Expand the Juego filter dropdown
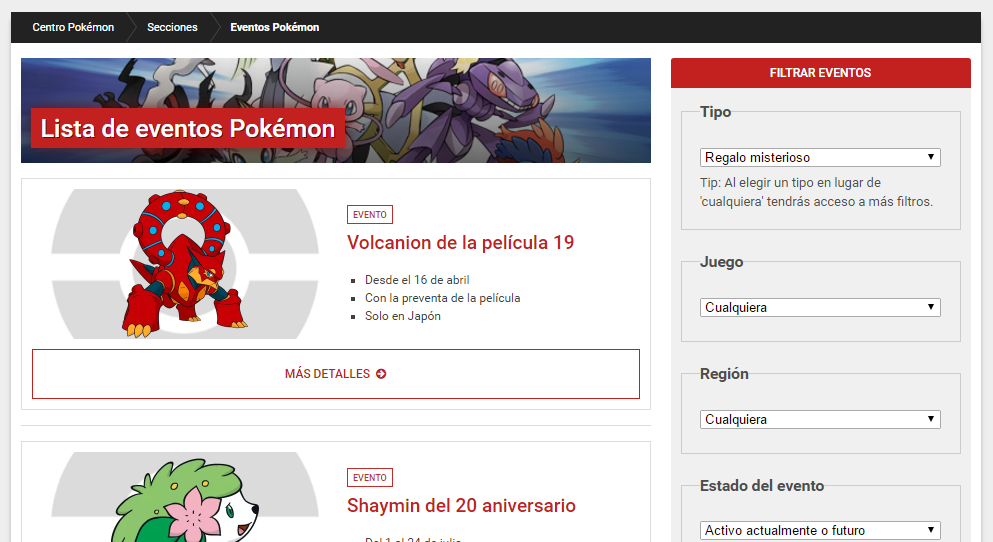 click(820, 307)
